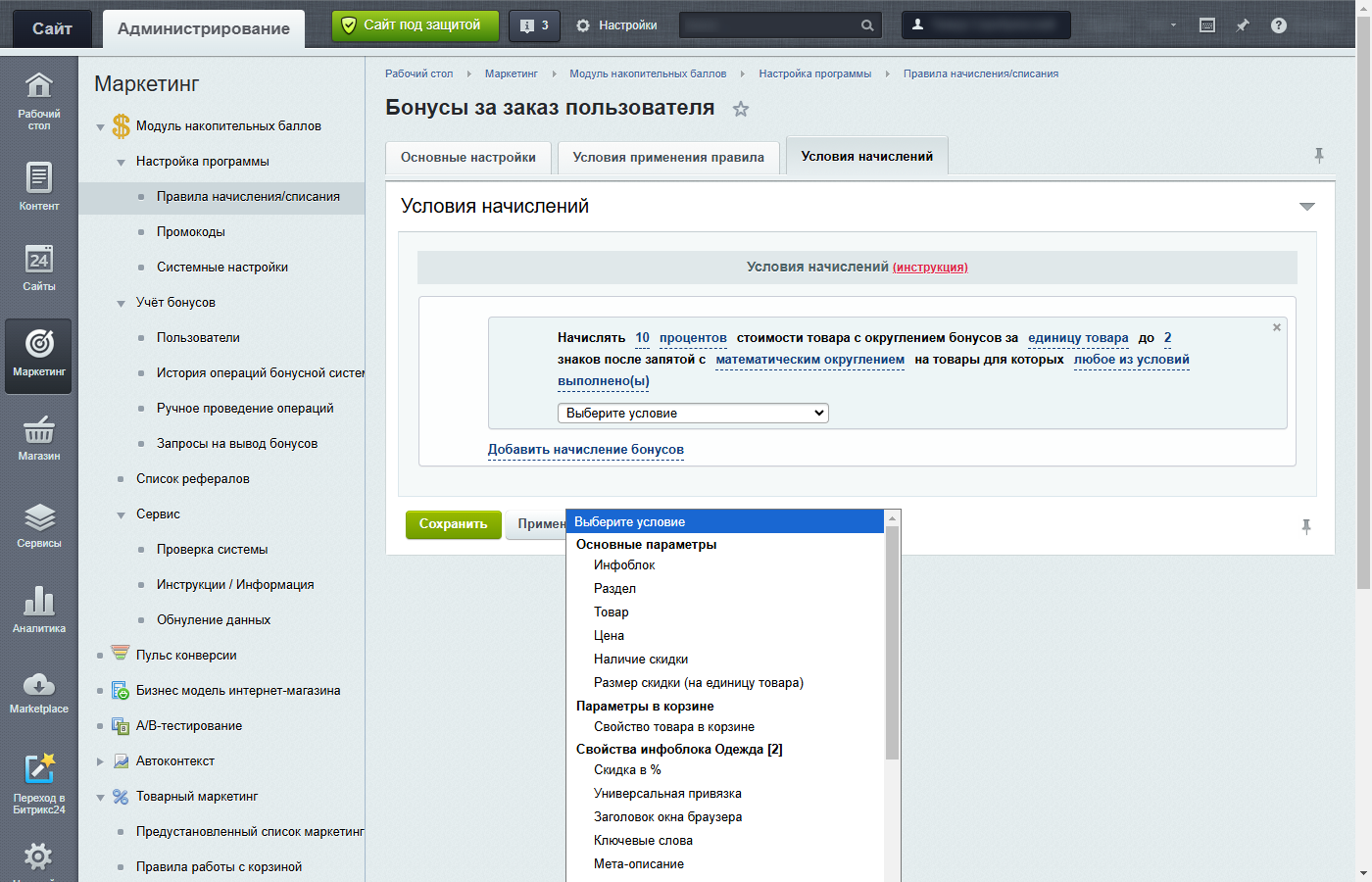This screenshot has height=882, width=1372.
Task: Collapse Условия начислений section arrow
Action: tap(1306, 207)
